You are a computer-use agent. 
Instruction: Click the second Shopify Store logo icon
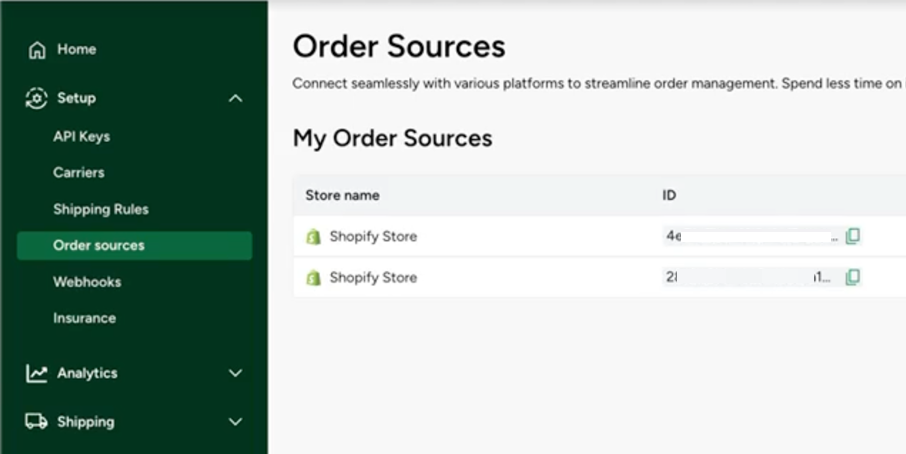tap(313, 278)
